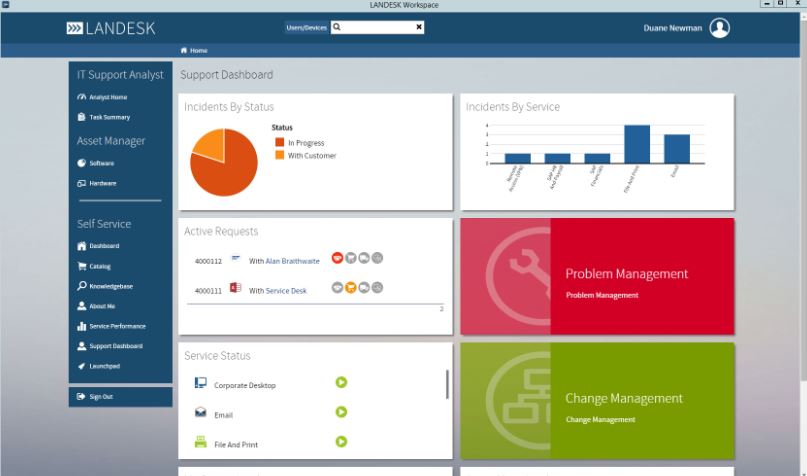Click the Email envelope icon

pyautogui.click(x=201, y=412)
